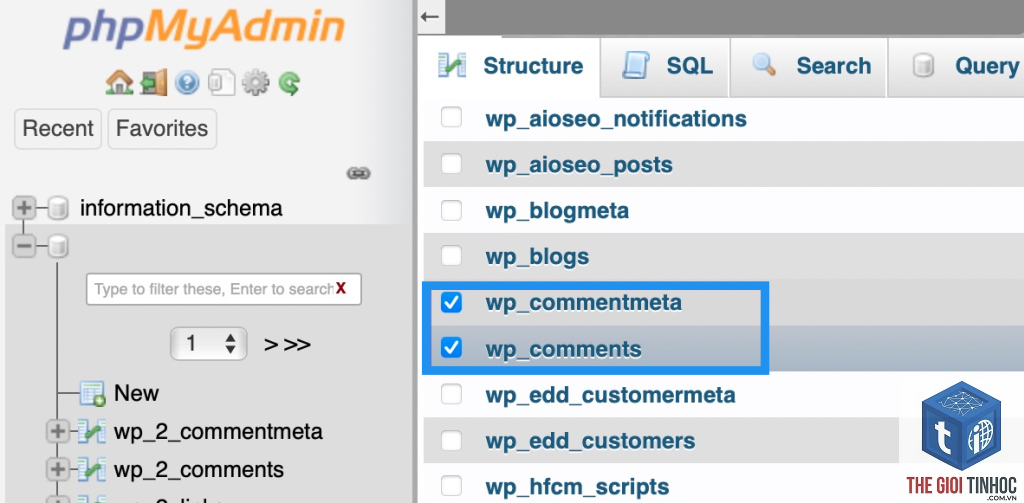Open wp_comments table link
This screenshot has height=503, width=1024.
(x=563, y=349)
